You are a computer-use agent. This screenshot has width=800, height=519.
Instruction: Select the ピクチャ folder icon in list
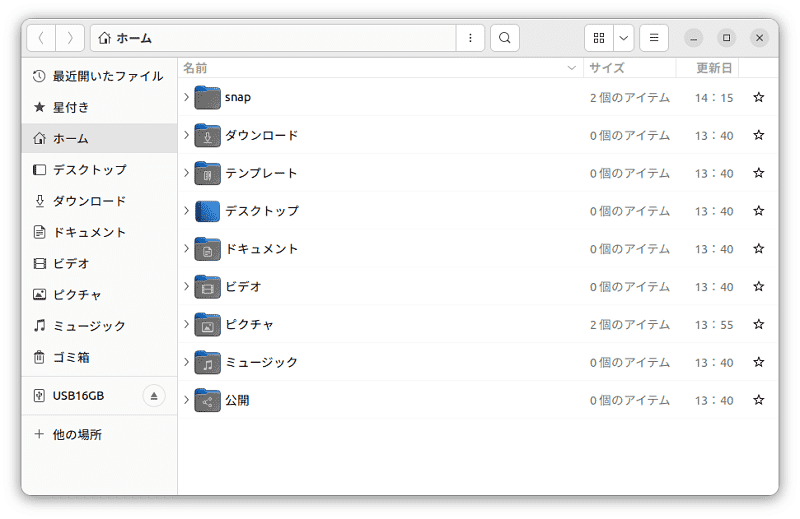[x=208, y=324]
